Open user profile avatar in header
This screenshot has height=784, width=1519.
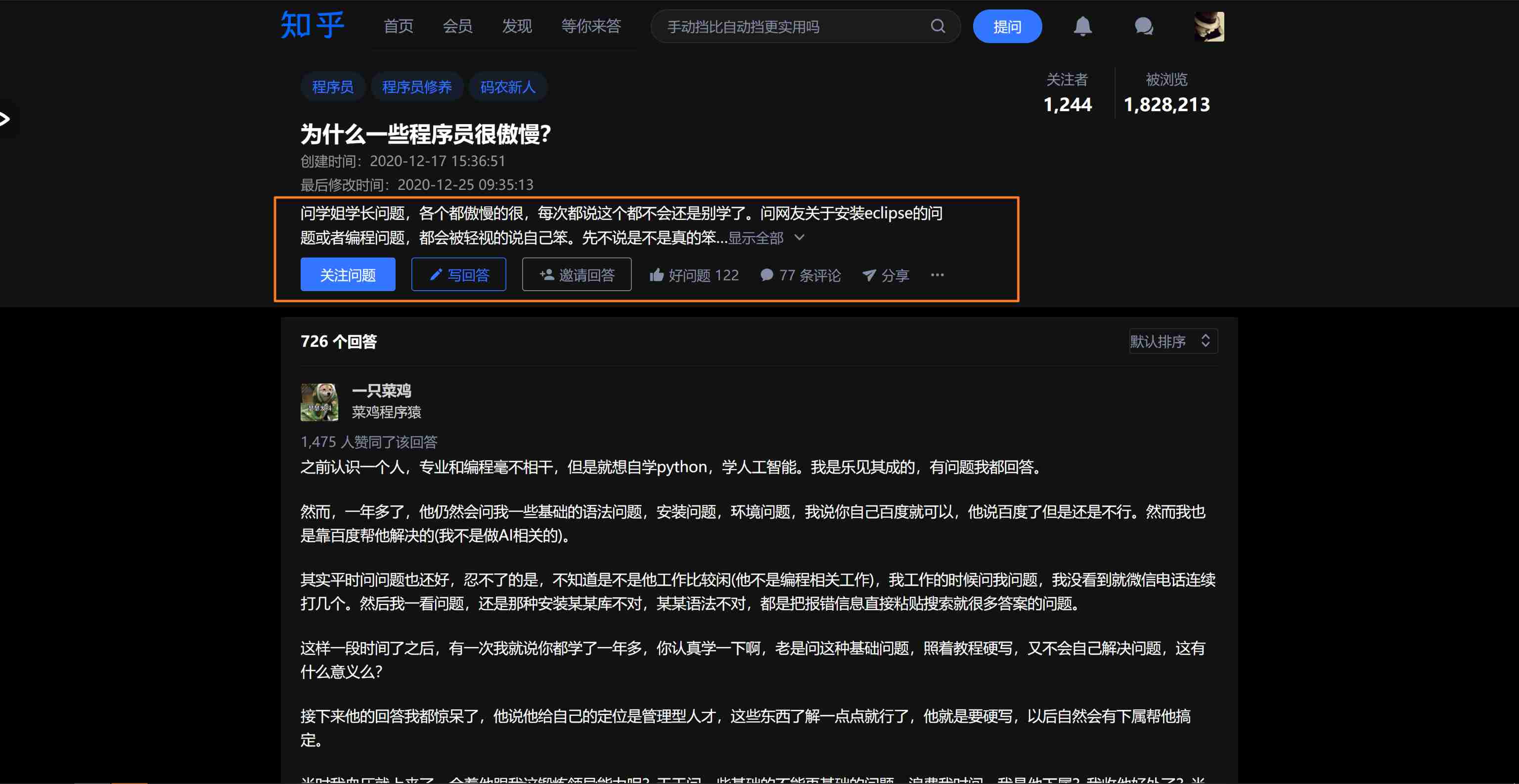(x=1209, y=27)
